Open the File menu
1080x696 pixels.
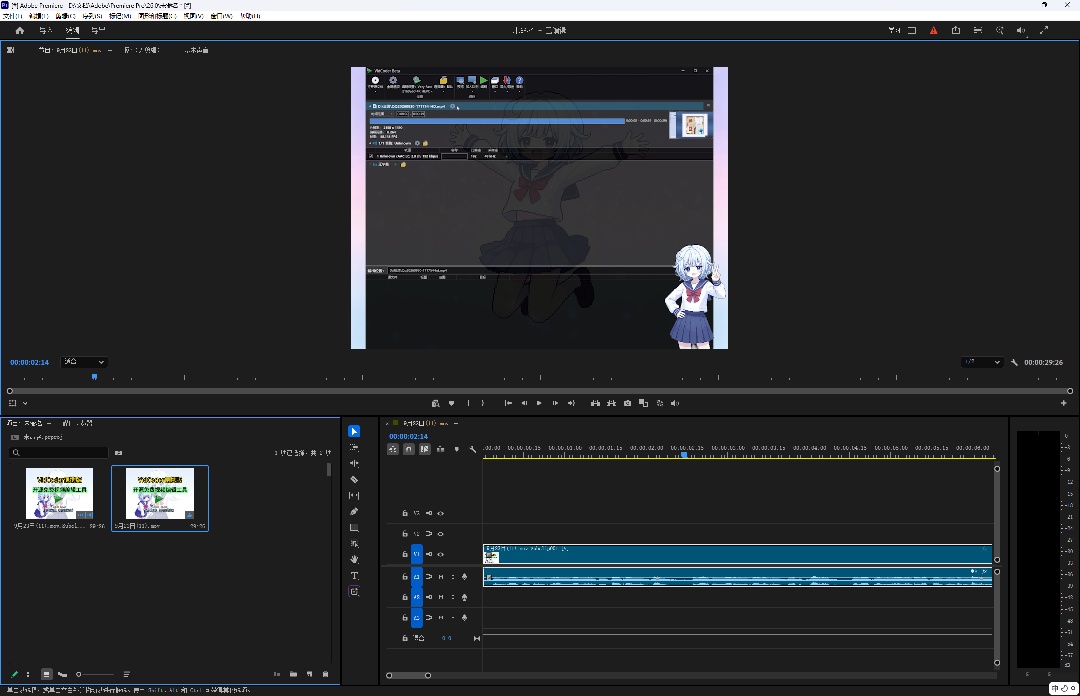point(12,16)
